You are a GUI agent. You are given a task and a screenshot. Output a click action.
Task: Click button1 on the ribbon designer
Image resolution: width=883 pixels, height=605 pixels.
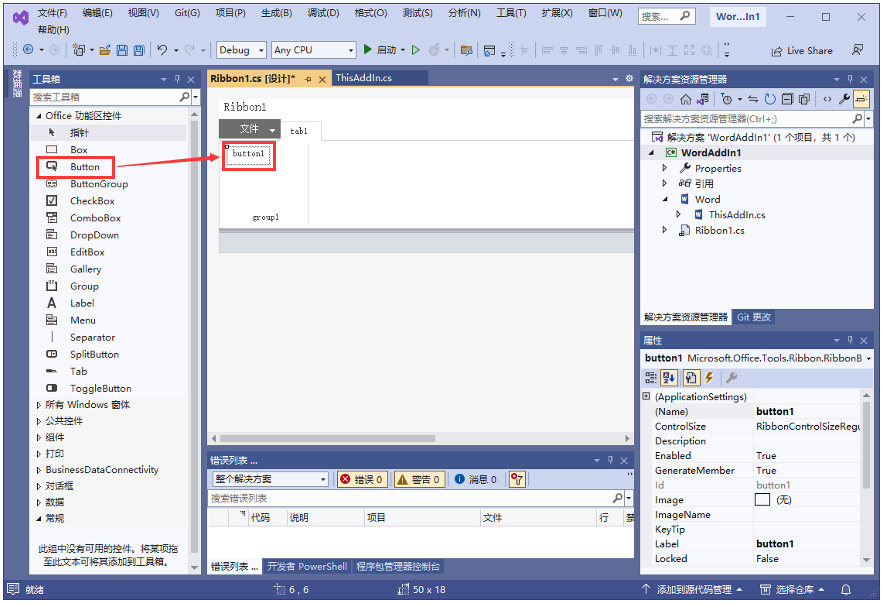(248, 154)
